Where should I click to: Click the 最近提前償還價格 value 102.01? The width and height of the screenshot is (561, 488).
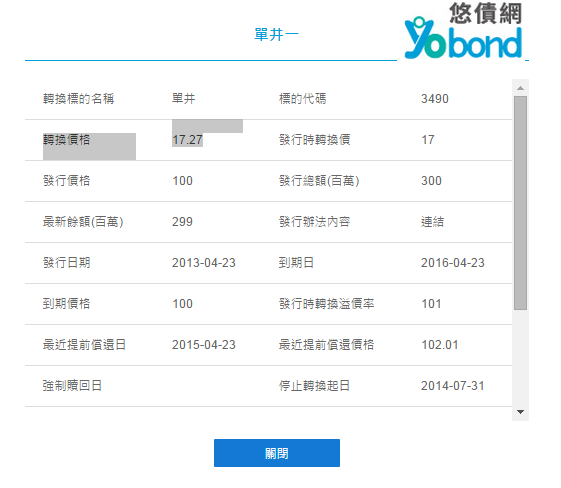(440, 345)
